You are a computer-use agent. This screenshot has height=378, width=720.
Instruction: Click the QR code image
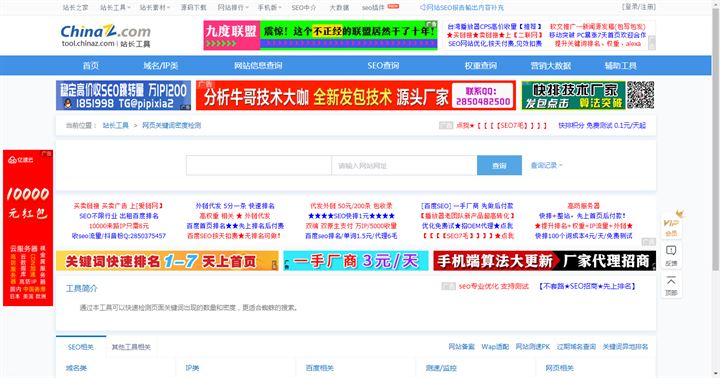click(x=641, y=95)
